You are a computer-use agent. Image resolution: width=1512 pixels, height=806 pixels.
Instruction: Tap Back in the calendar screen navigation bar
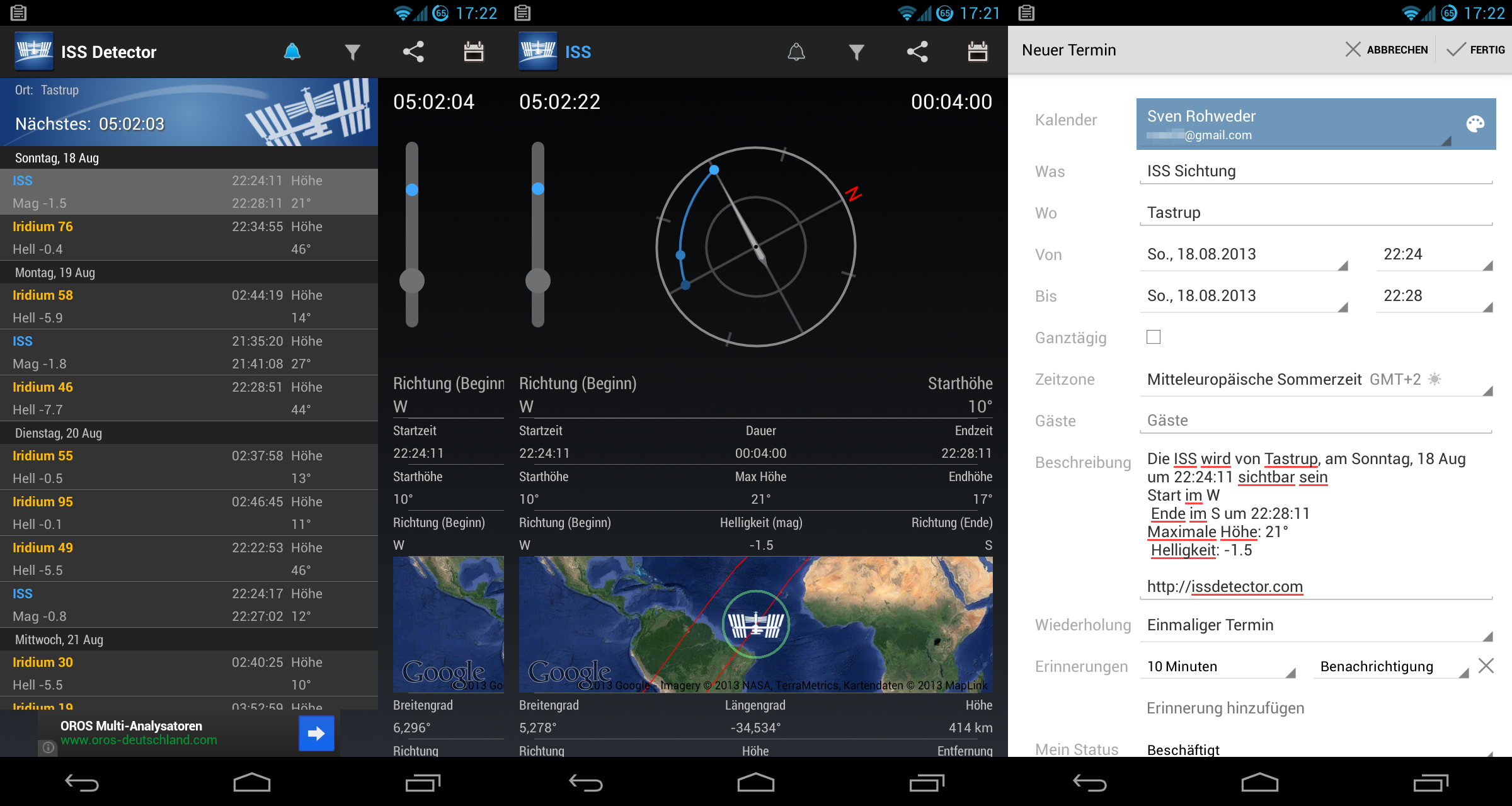1090,783
